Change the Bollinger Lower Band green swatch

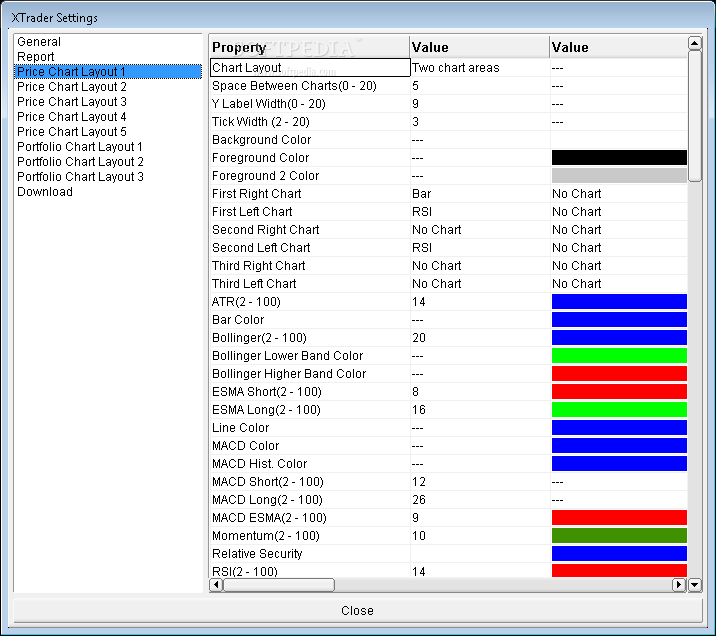tap(619, 356)
